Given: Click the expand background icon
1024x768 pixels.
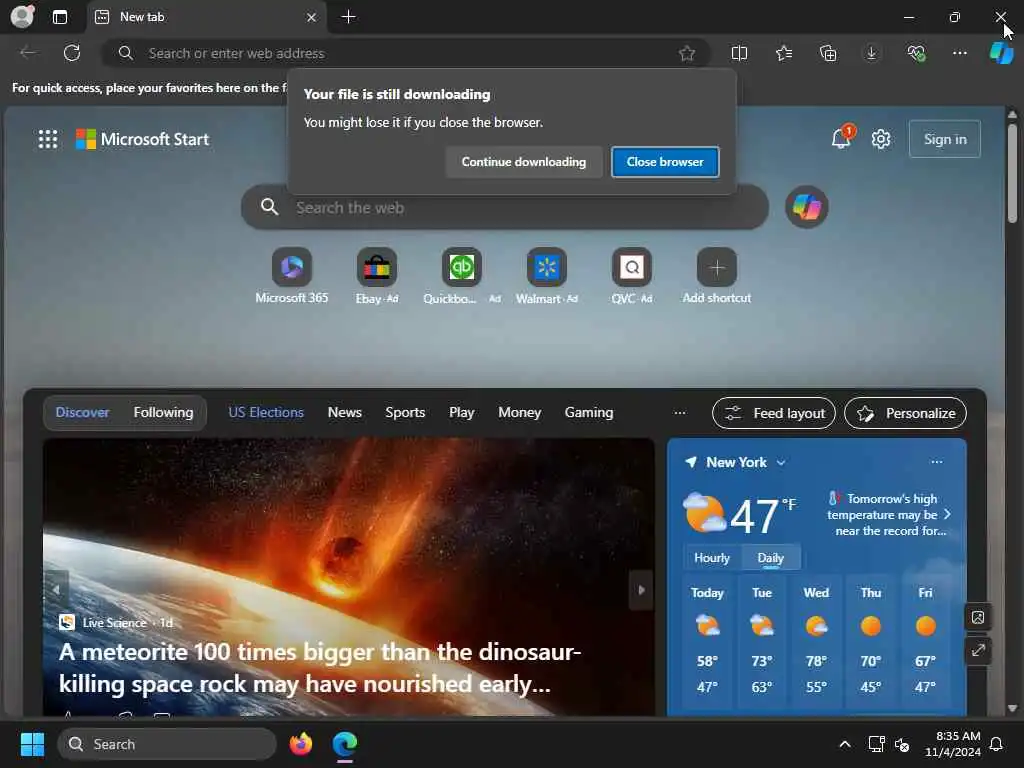Looking at the screenshot, I should click(978, 650).
